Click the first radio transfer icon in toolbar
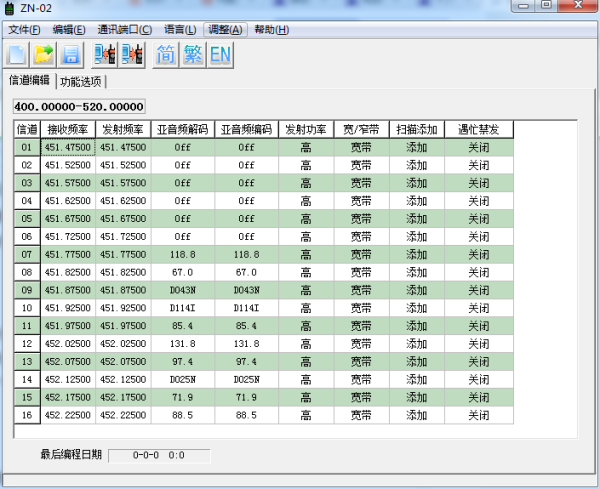600x489 pixels. [x=105, y=54]
